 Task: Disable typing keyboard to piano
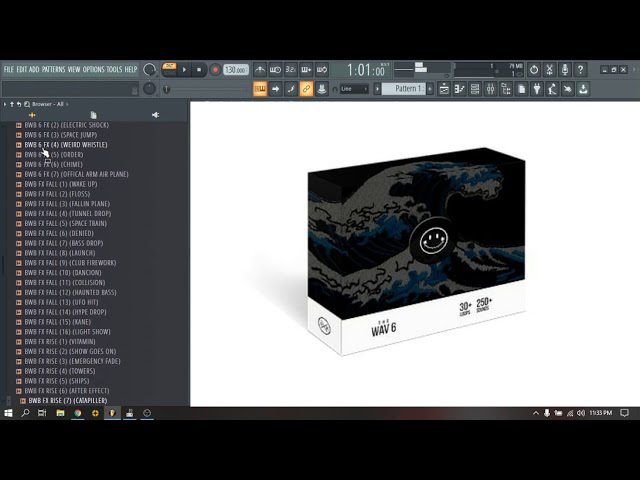pyautogui.click(x=260, y=89)
